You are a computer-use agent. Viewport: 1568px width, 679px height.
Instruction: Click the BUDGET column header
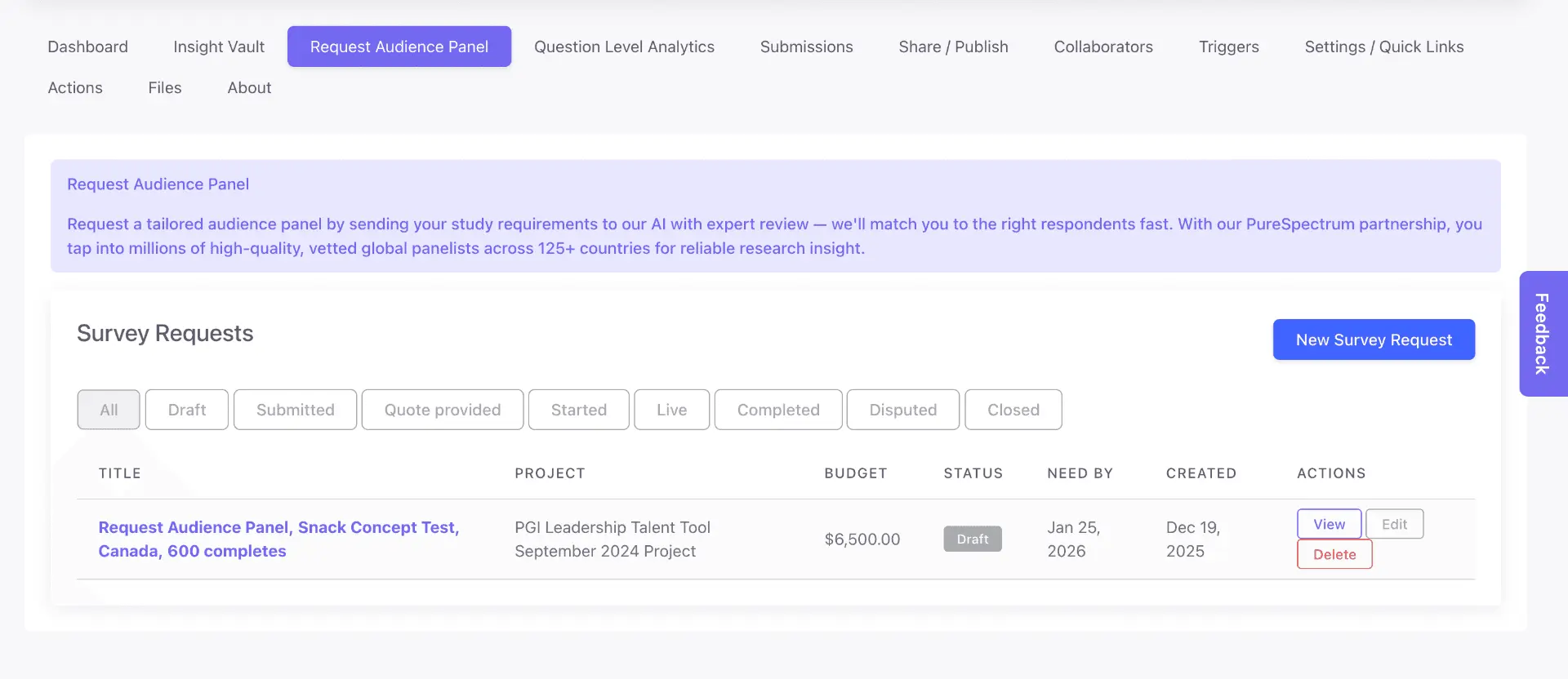point(855,473)
